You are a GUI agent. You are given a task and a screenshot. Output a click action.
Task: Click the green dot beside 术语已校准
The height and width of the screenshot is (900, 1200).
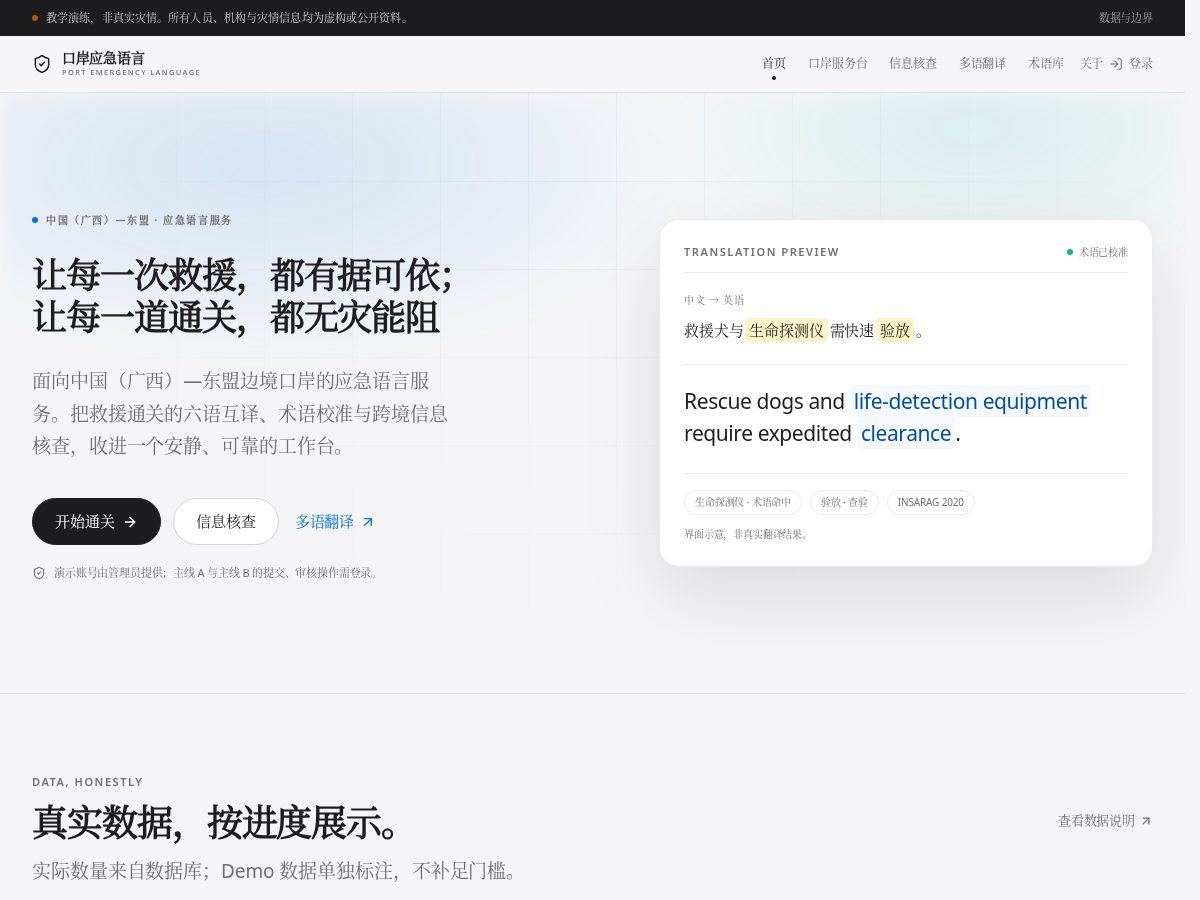[1070, 252]
